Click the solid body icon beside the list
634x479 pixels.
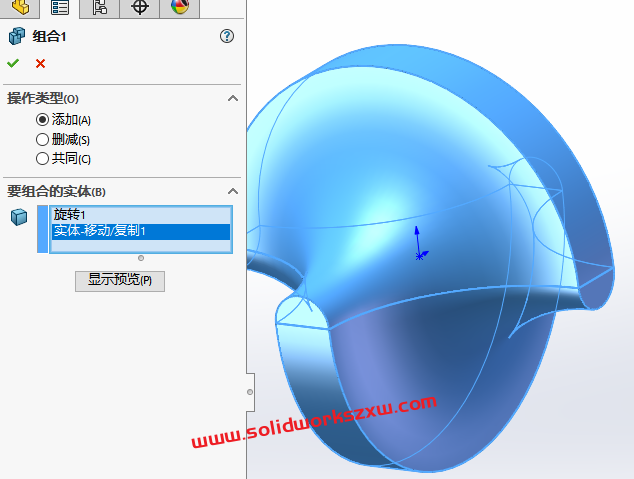(19, 217)
